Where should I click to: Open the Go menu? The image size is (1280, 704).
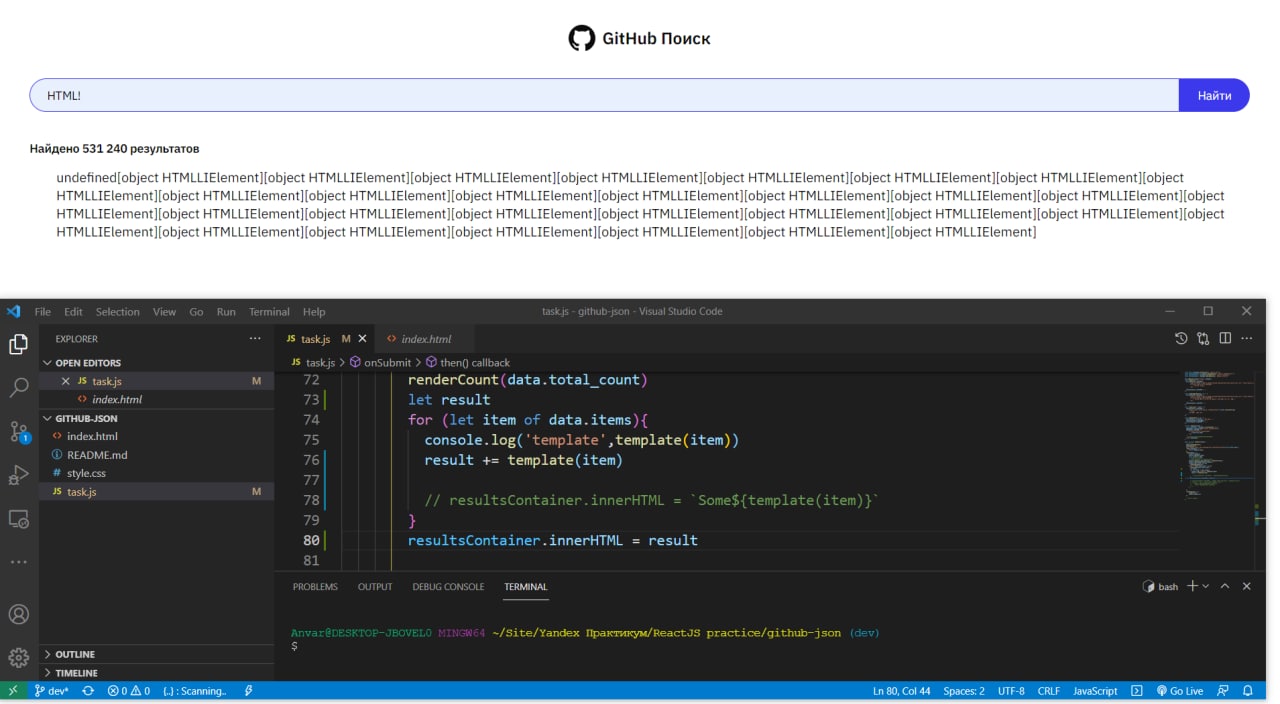click(x=196, y=311)
